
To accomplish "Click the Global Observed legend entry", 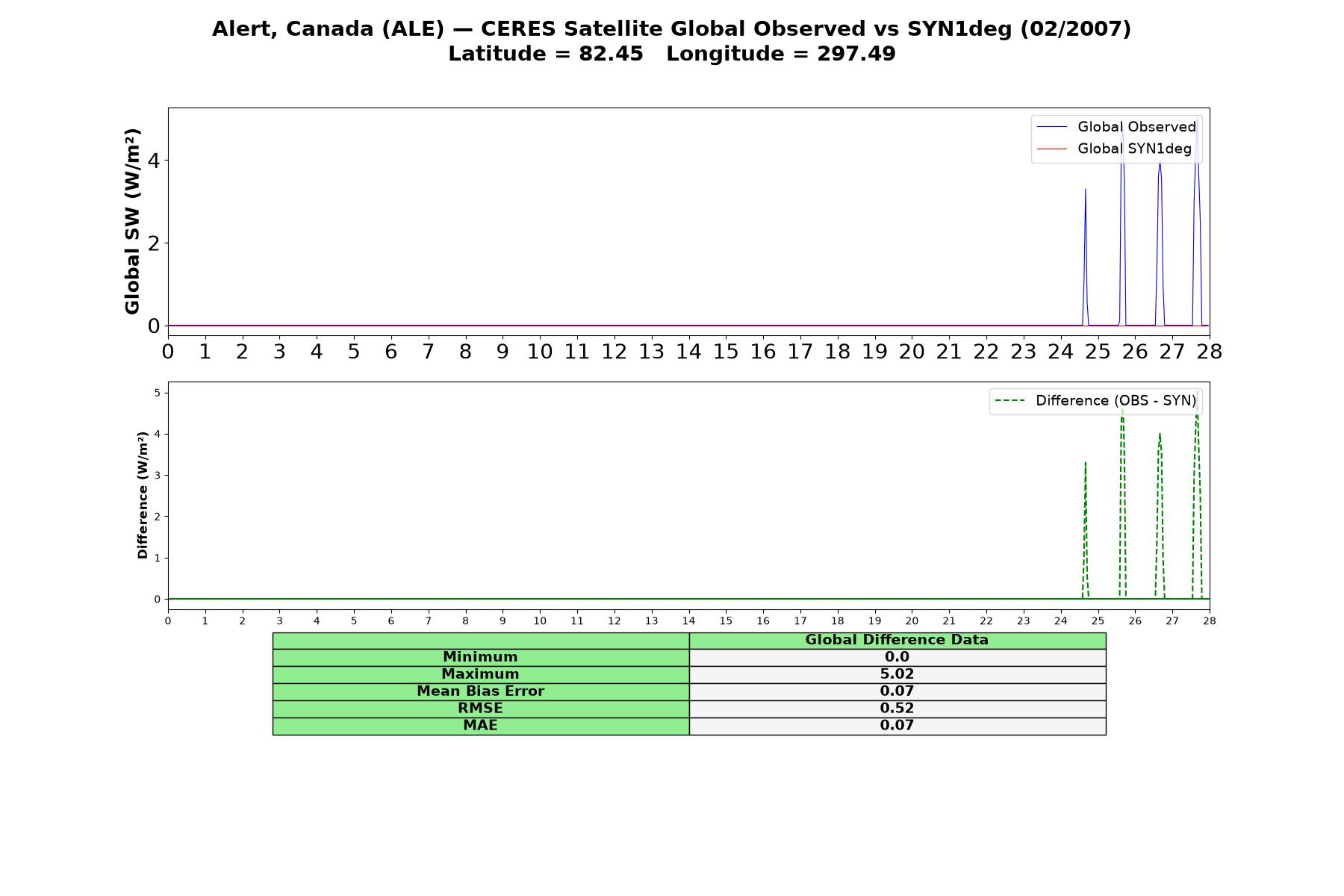I will (x=1116, y=127).
